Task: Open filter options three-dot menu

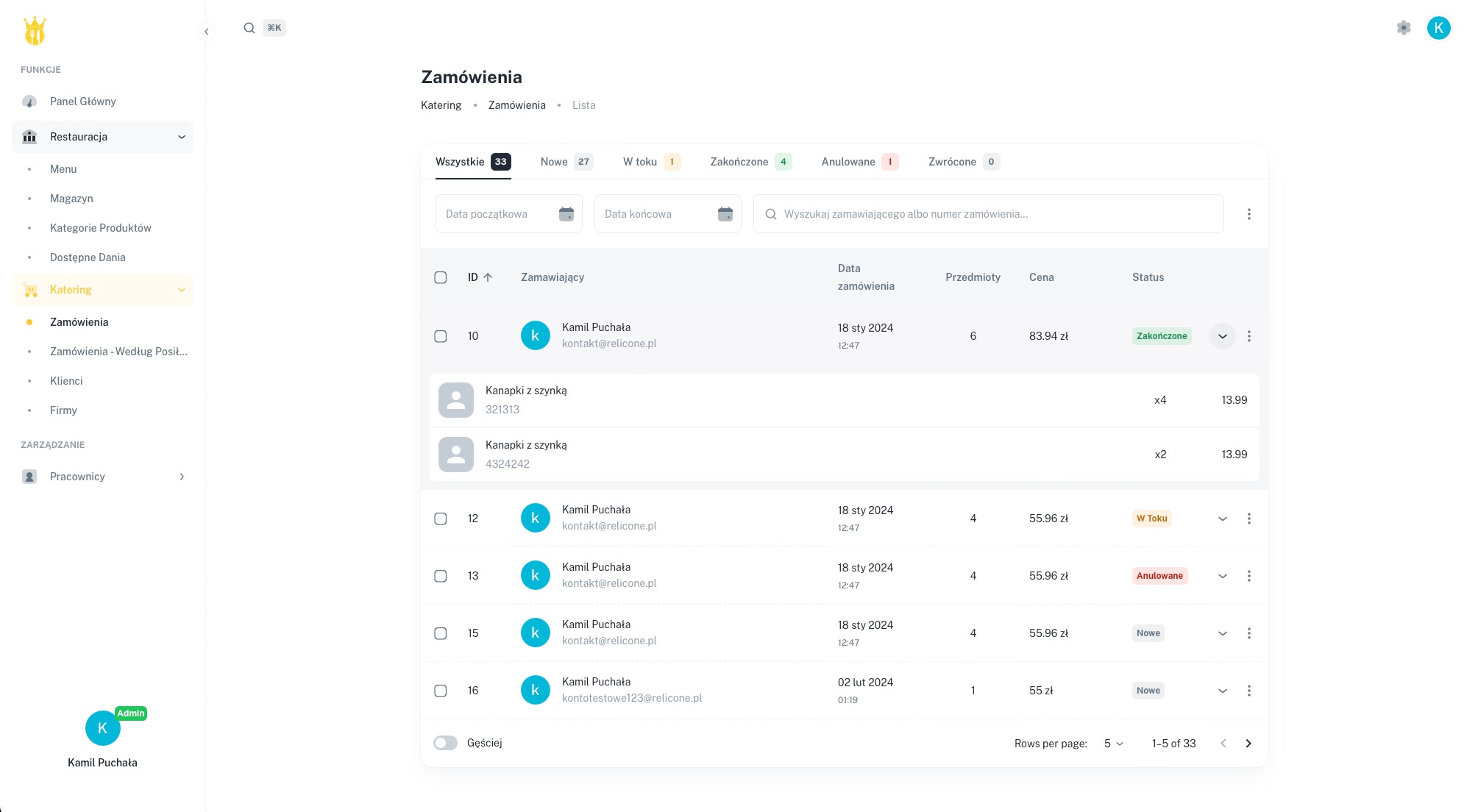Action: click(1248, 214)
